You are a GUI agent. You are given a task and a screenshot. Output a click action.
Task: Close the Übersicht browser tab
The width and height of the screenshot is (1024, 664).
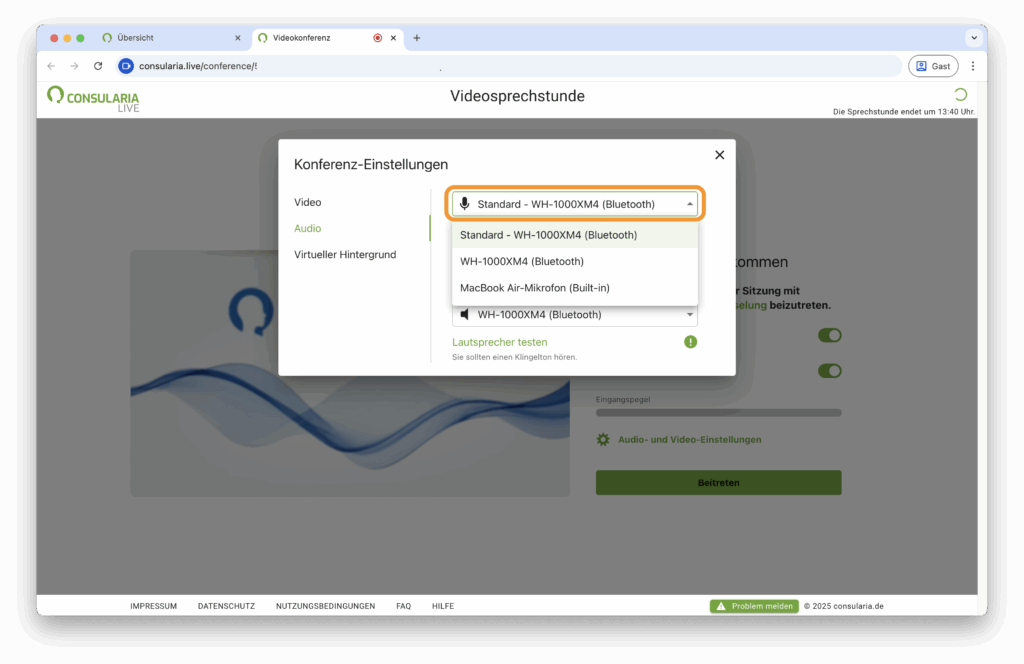[238, 38]
